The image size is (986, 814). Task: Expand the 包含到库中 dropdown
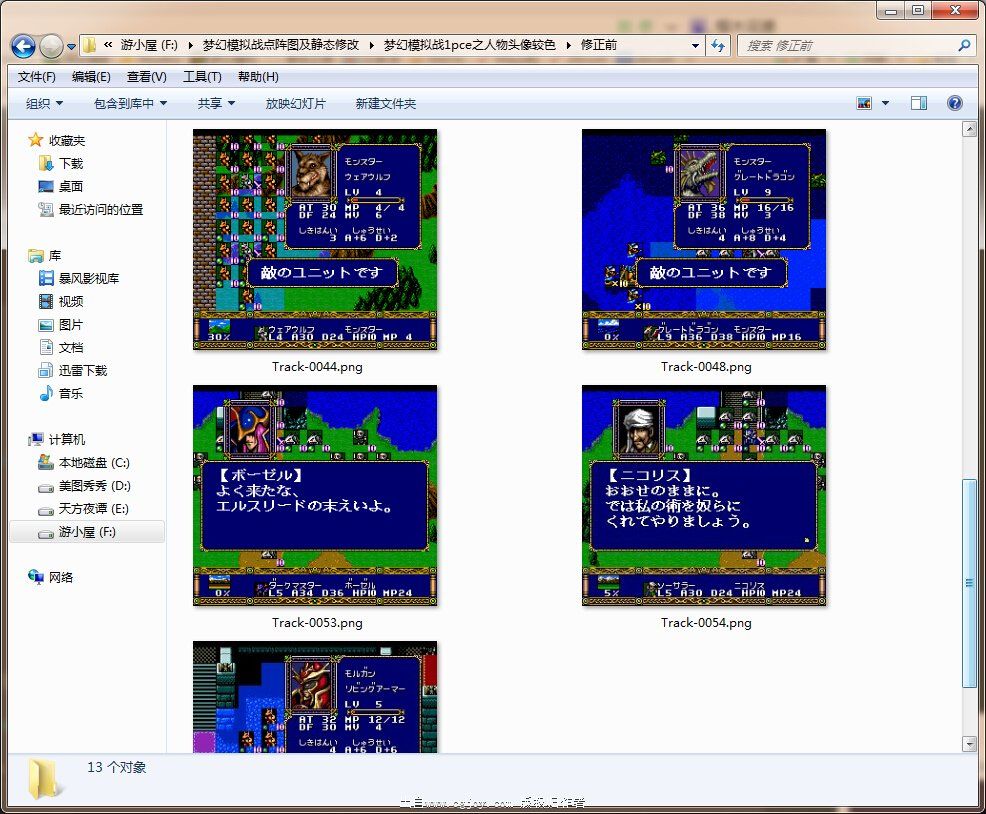[x=130, y=103]
